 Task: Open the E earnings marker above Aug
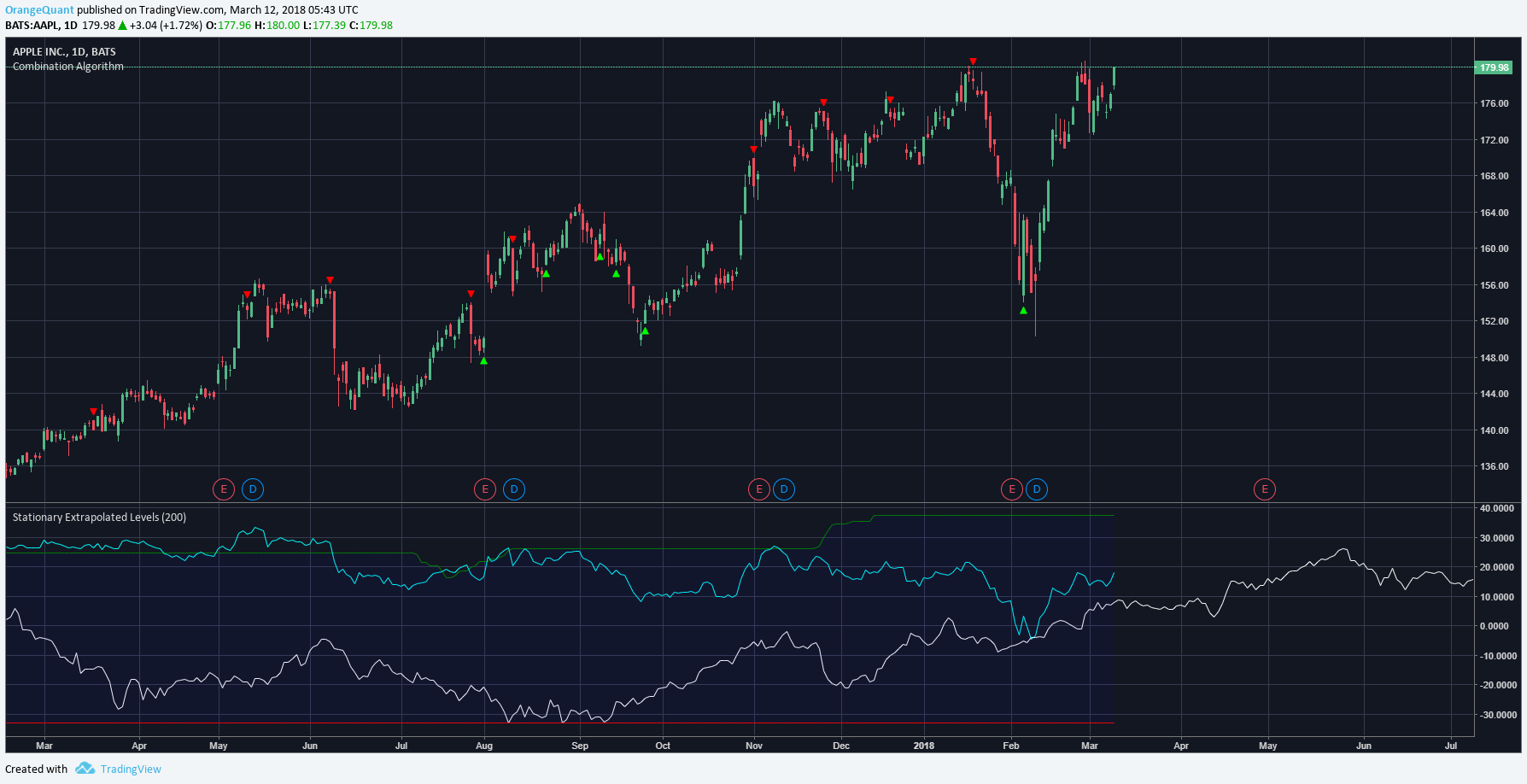(x=485, y=489)
